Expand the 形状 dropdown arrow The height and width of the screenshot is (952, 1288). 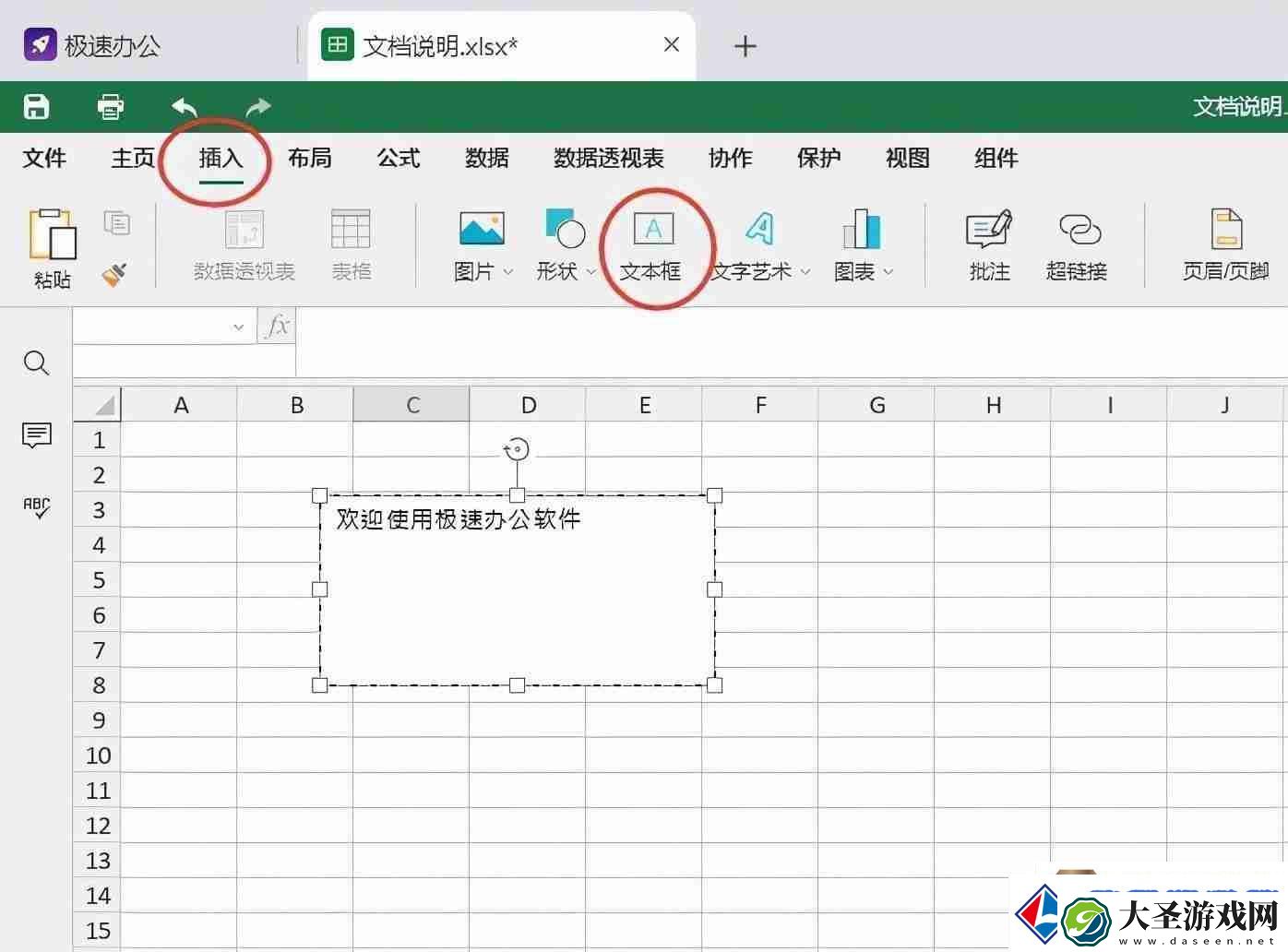(591, 272)
